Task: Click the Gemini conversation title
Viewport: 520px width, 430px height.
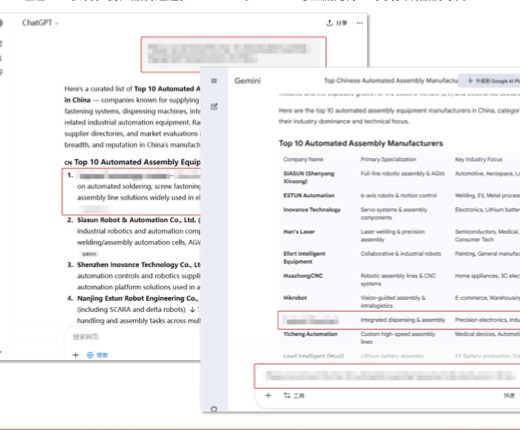Action: click(391, 81)
